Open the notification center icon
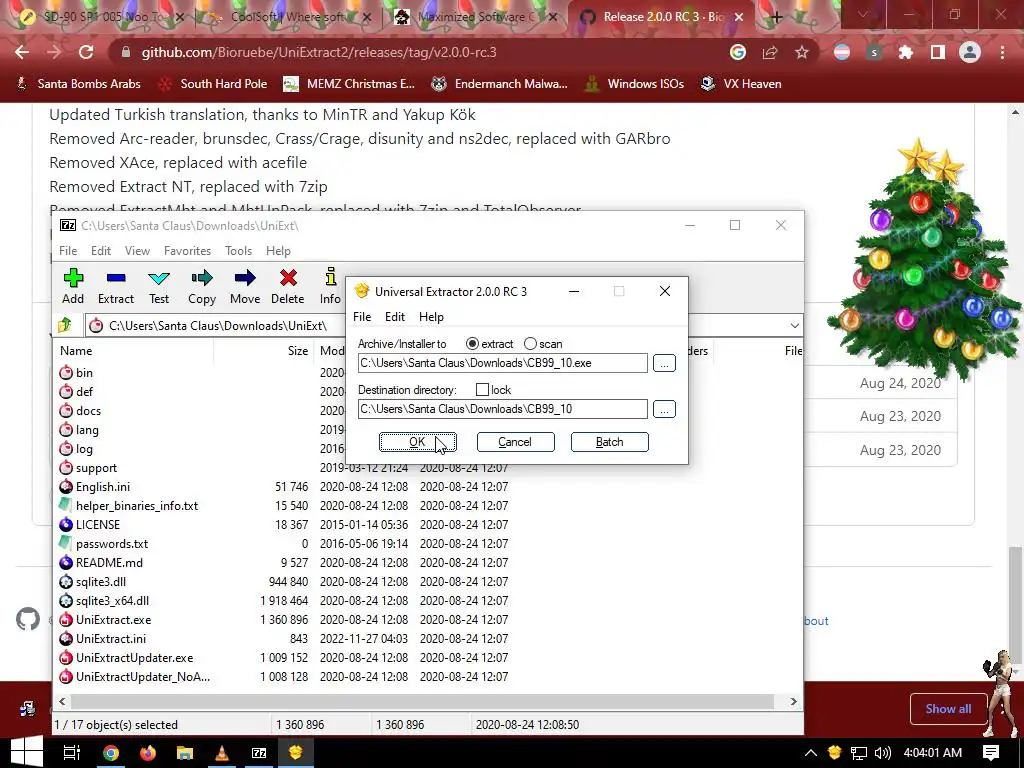 coord(991,752)
